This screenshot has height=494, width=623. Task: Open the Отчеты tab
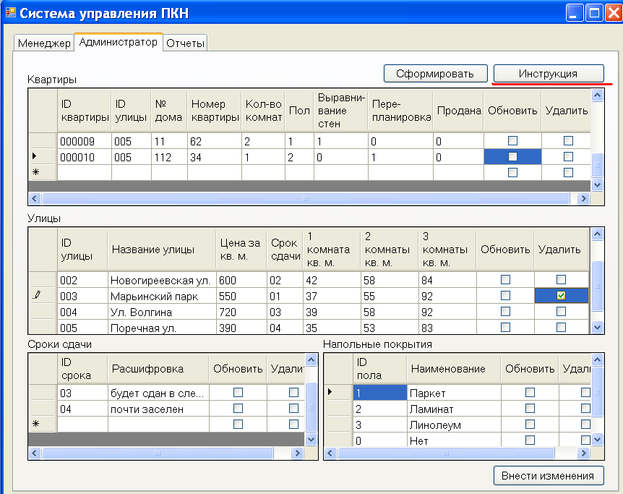[184, 44]
